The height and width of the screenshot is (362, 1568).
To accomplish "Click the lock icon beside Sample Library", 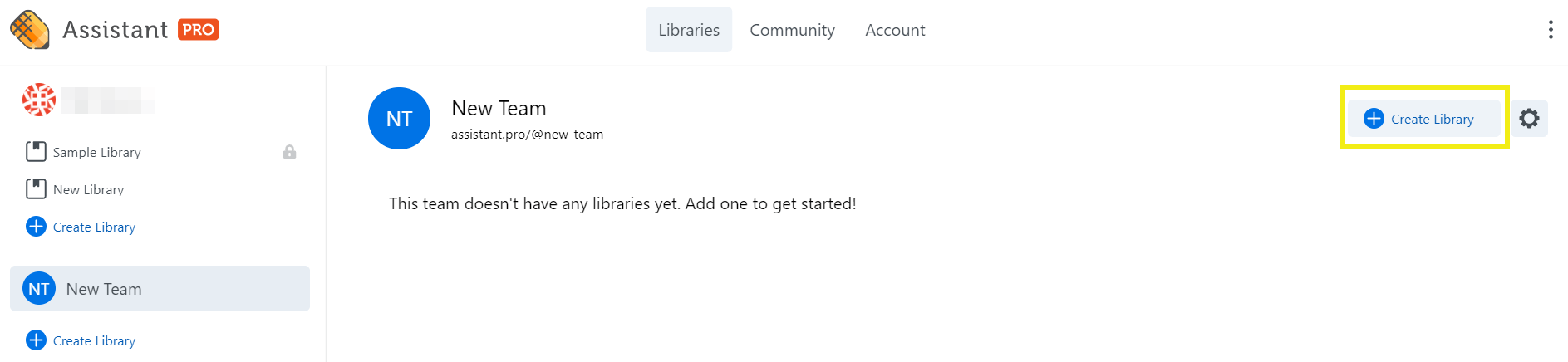I will pos(289,152).
